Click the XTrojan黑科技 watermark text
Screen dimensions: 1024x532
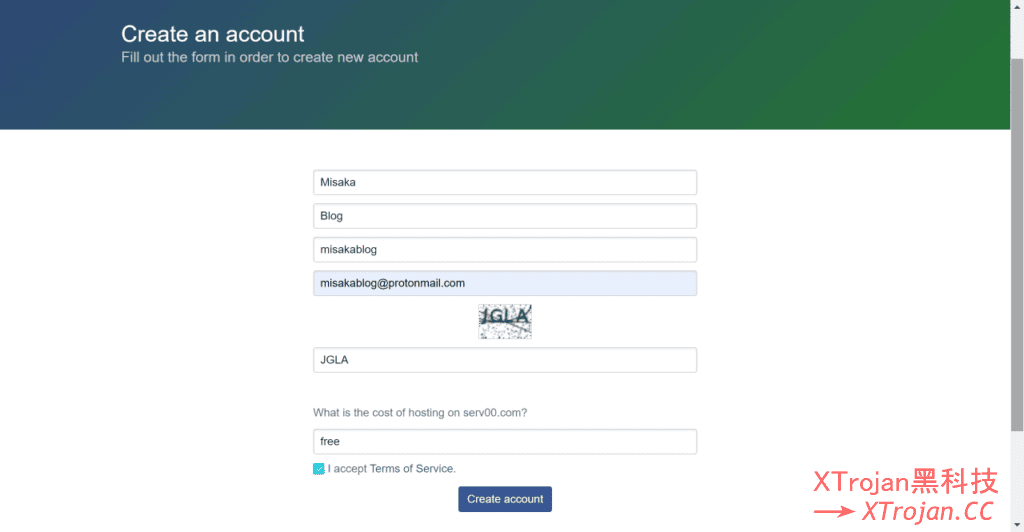pyautogui.click(x=905, y=483)
